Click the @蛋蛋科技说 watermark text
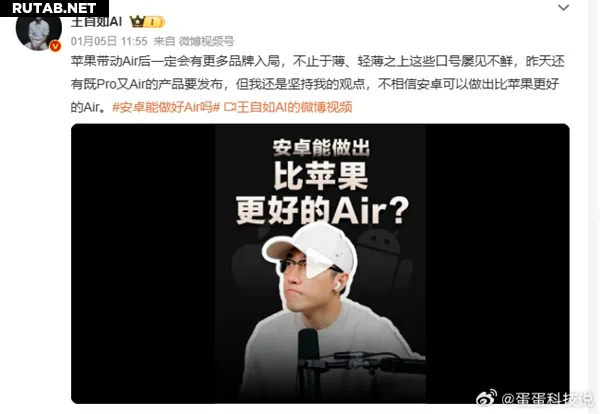Image resolution: width=600 pixels, height=414 pixels. [546, 399]
